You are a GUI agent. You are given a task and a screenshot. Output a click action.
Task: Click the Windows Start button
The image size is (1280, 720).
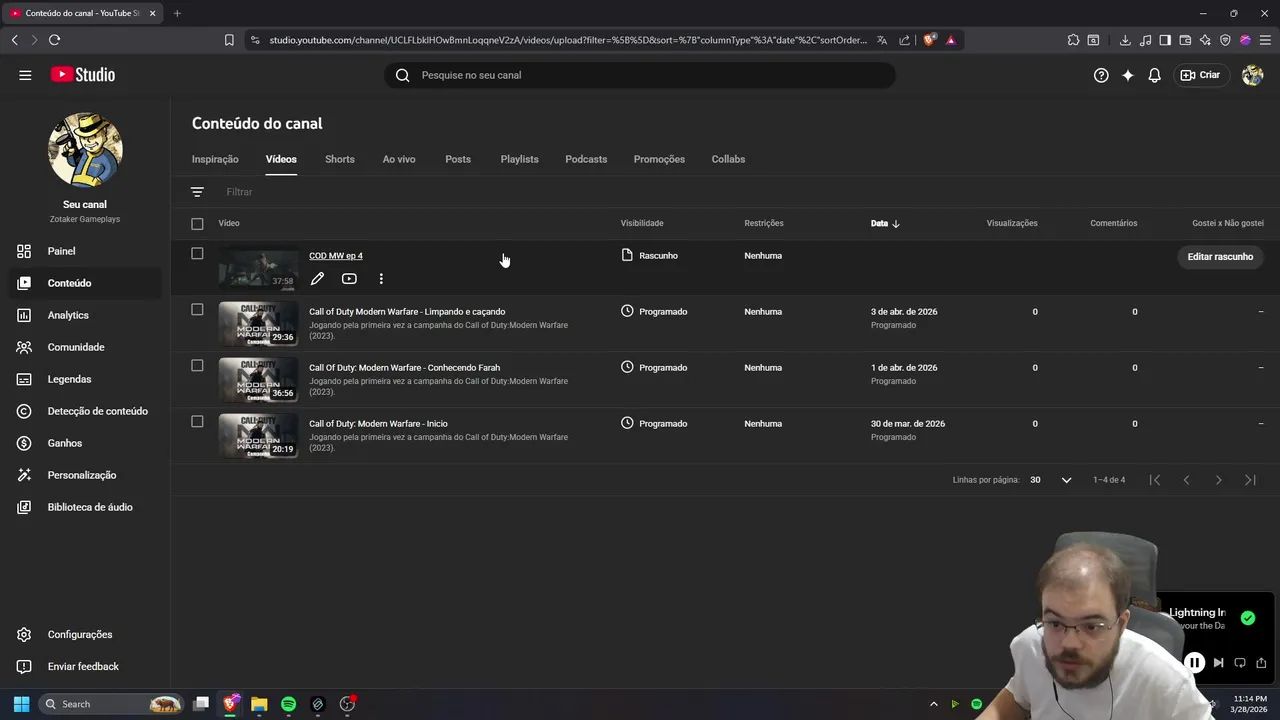pos(21,704)
